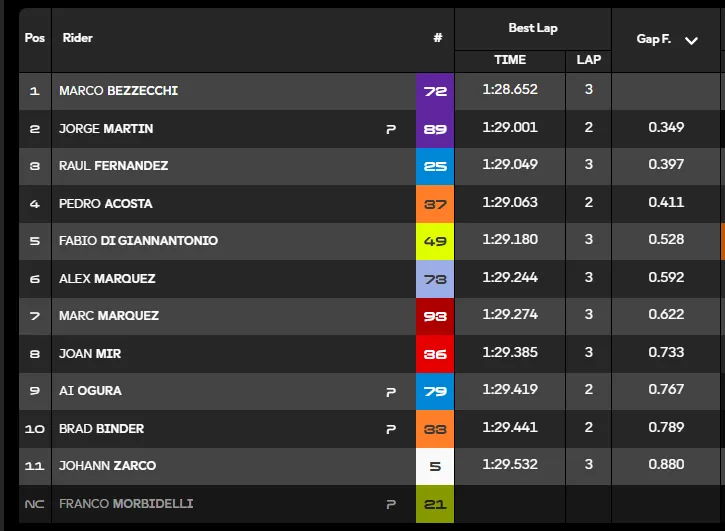Image resolution: width=725 pixels, height=531 pixels.
Task: Click Pedro Acosta's orange number 37 badge
Action: (435, 204)
